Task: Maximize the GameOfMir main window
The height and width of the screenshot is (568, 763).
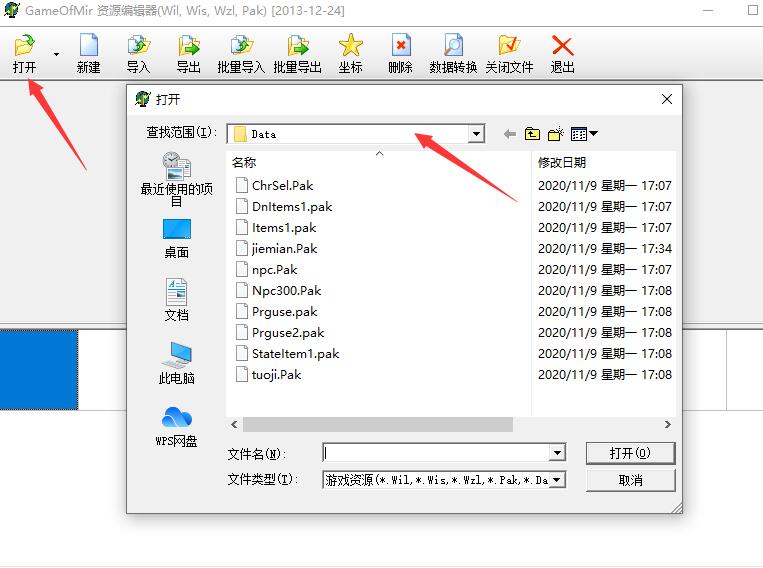Action: pos(753,10)
